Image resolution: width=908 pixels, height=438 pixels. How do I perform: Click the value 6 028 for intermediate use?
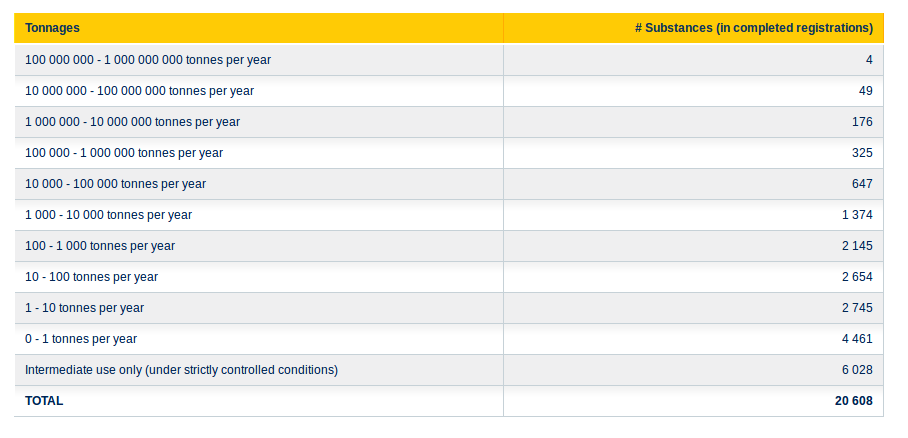(857, 370)
